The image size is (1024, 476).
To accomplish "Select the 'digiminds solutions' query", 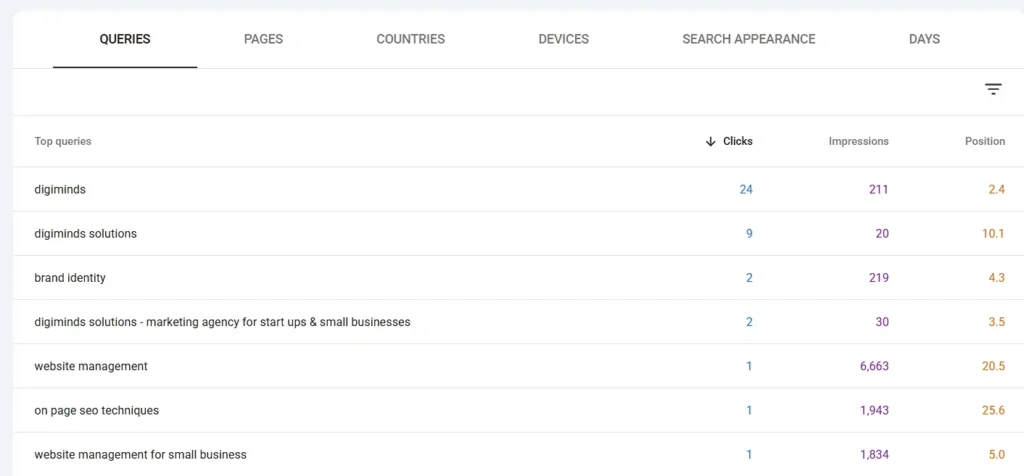I will [x=86, y=234].
